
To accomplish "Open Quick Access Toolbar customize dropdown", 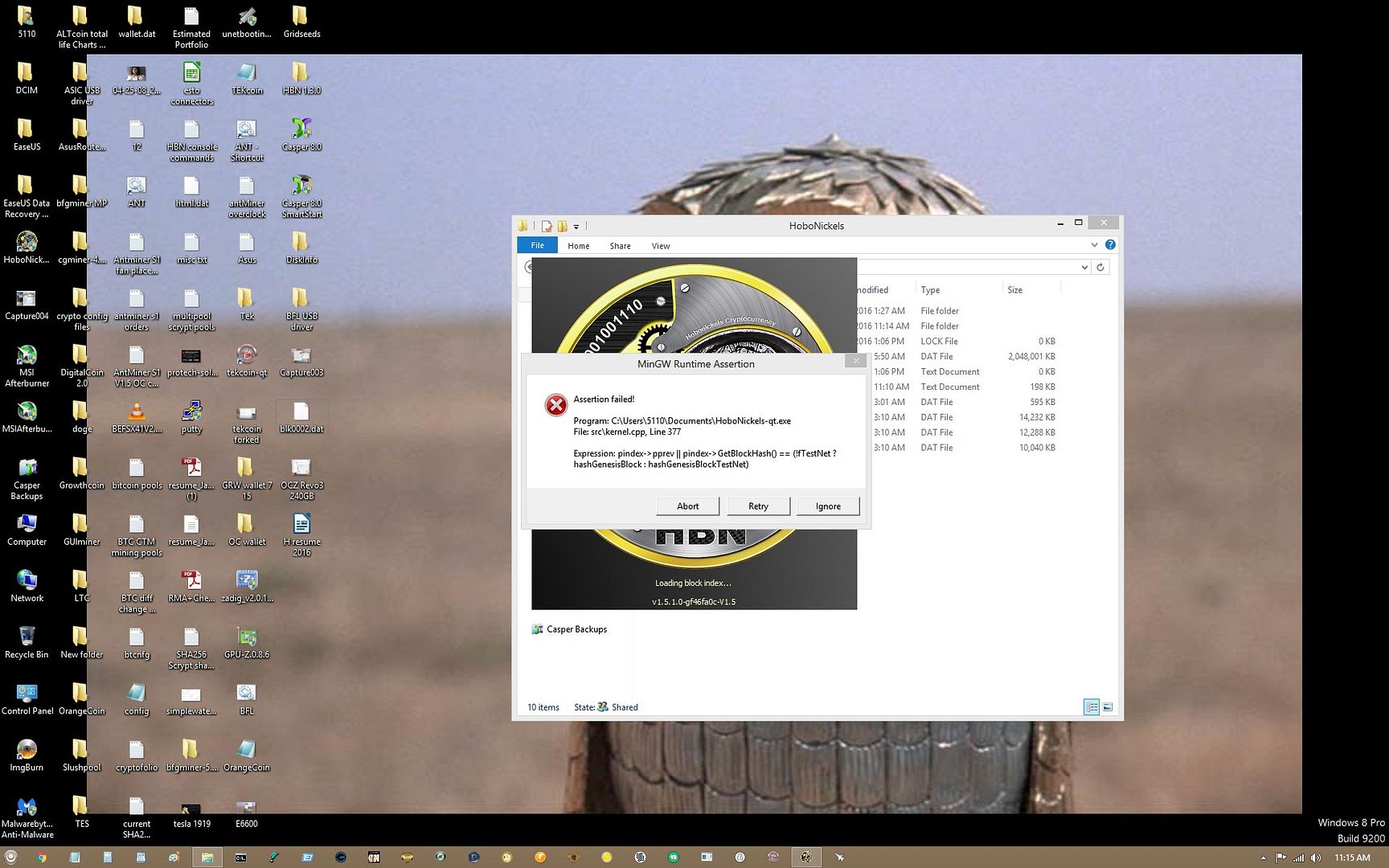I will coord(576,227).
